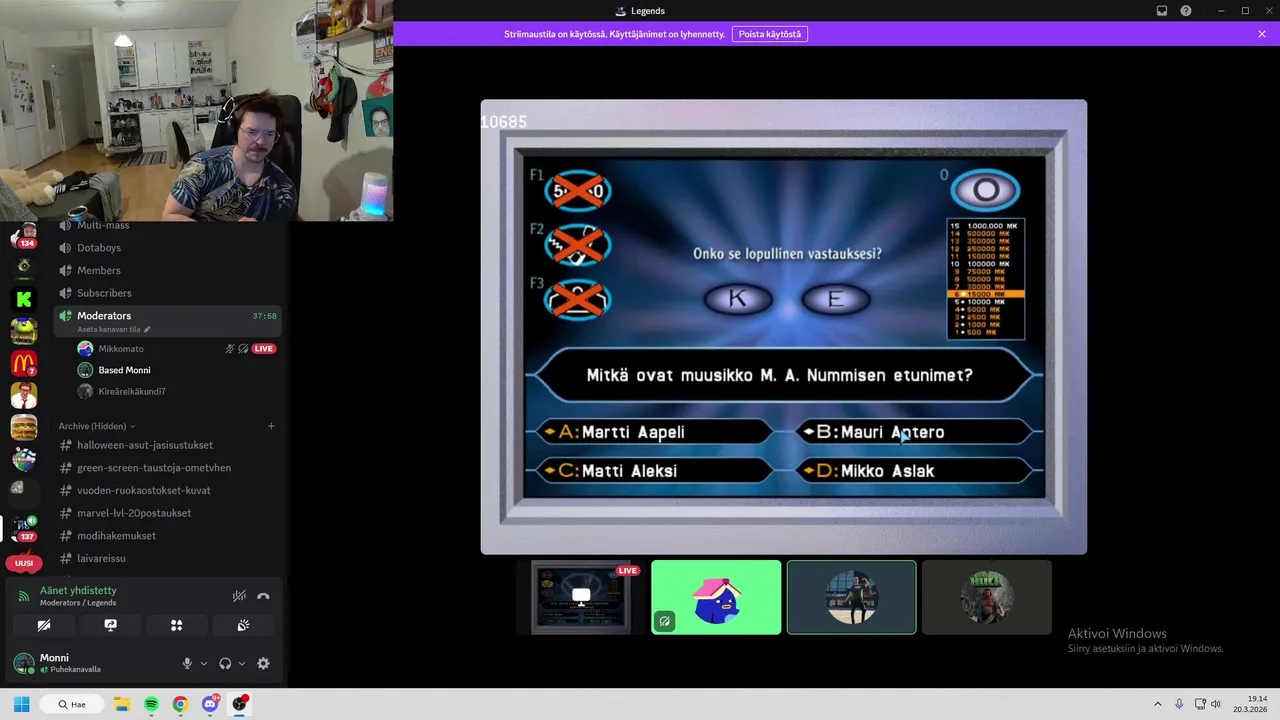Click Monni user avatar in panel
The image size is (1280, 720).
click(x=24, y=663)
